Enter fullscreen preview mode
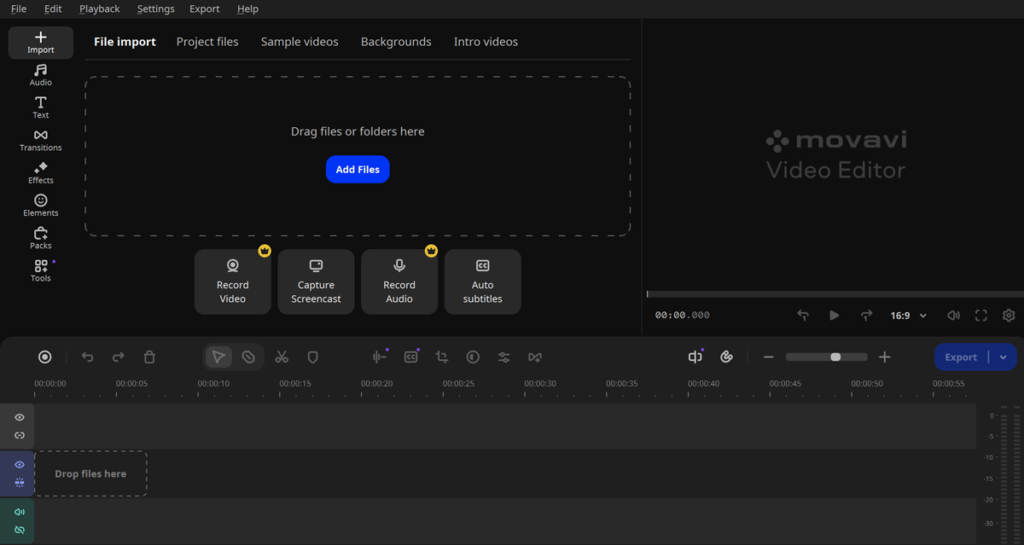1024x545 pixels. pos(981,315)
